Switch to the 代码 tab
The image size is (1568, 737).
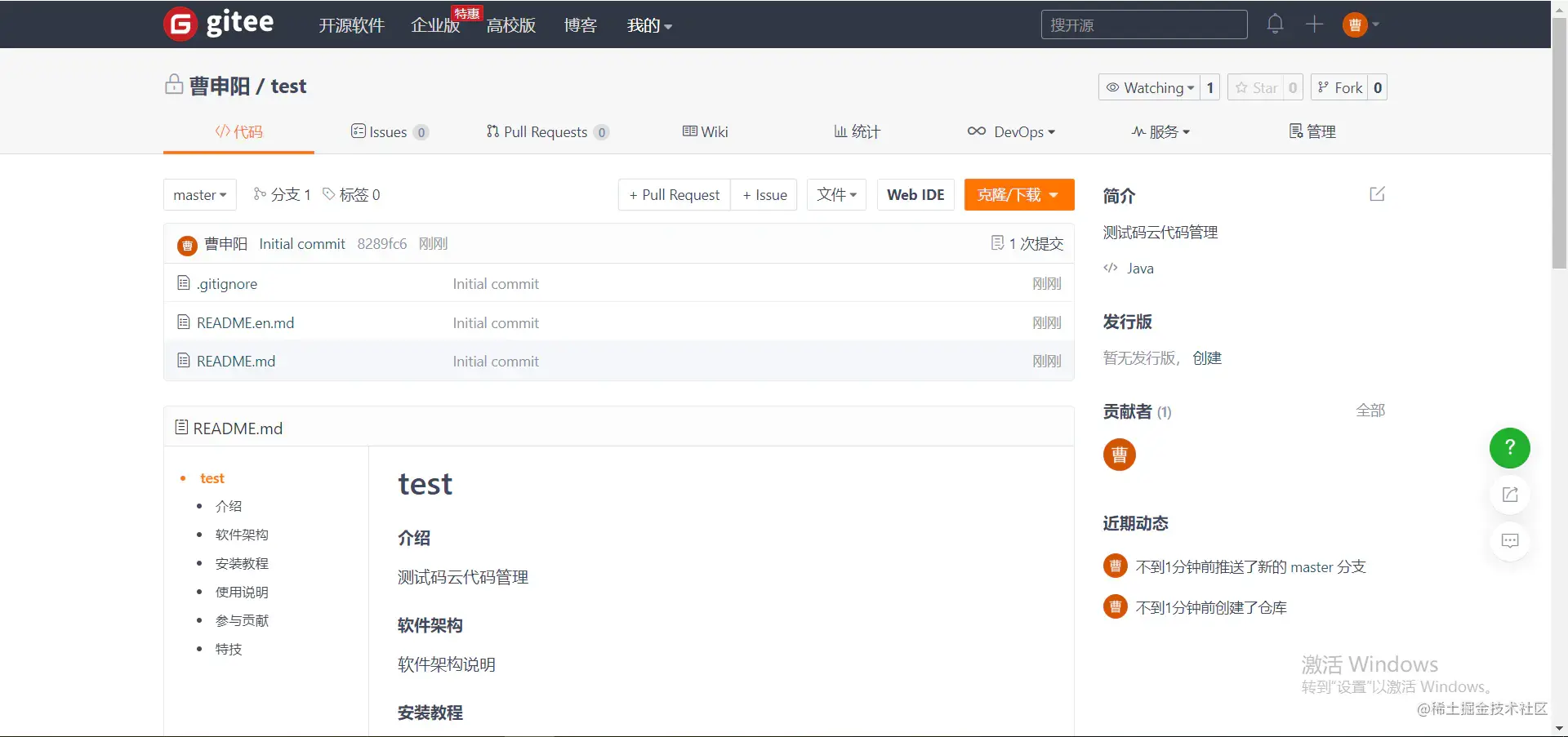[x=238, y=132]
